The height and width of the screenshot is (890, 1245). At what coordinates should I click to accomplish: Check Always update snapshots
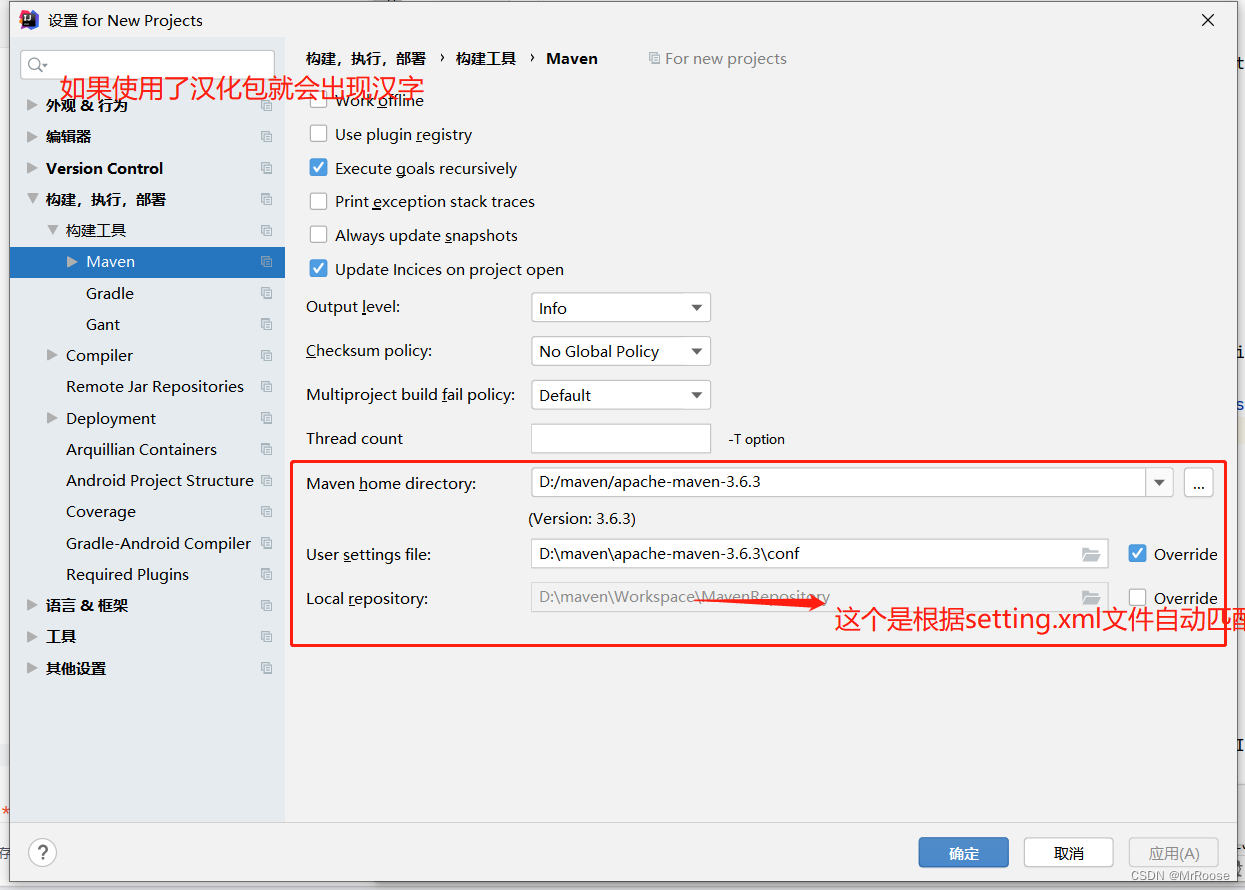click(318, 235)
